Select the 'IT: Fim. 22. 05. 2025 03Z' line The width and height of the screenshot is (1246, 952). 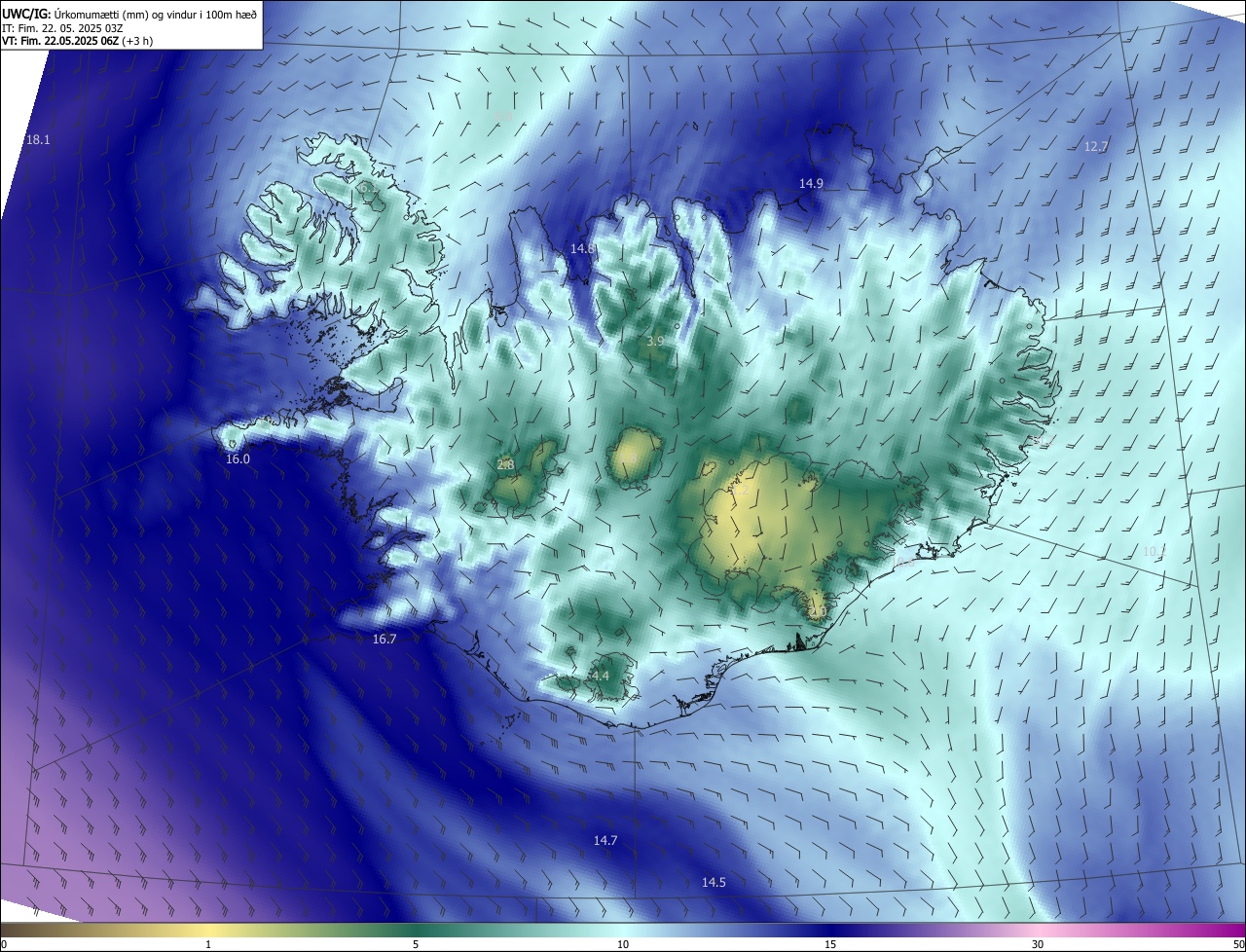click(x=62, y=28)
